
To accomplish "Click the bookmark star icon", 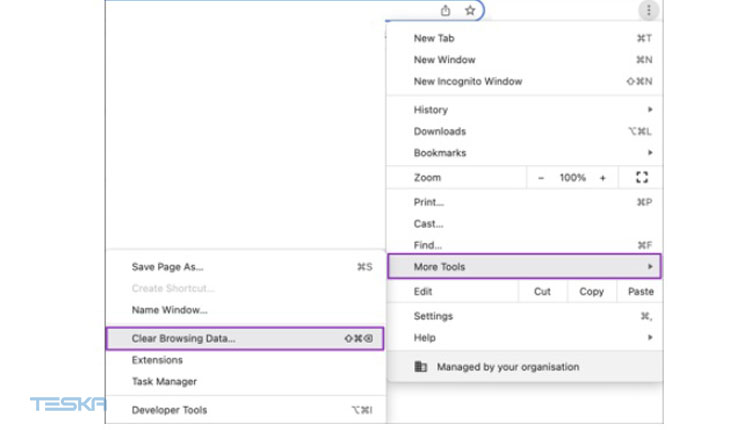I will click(x=470, y=11).
